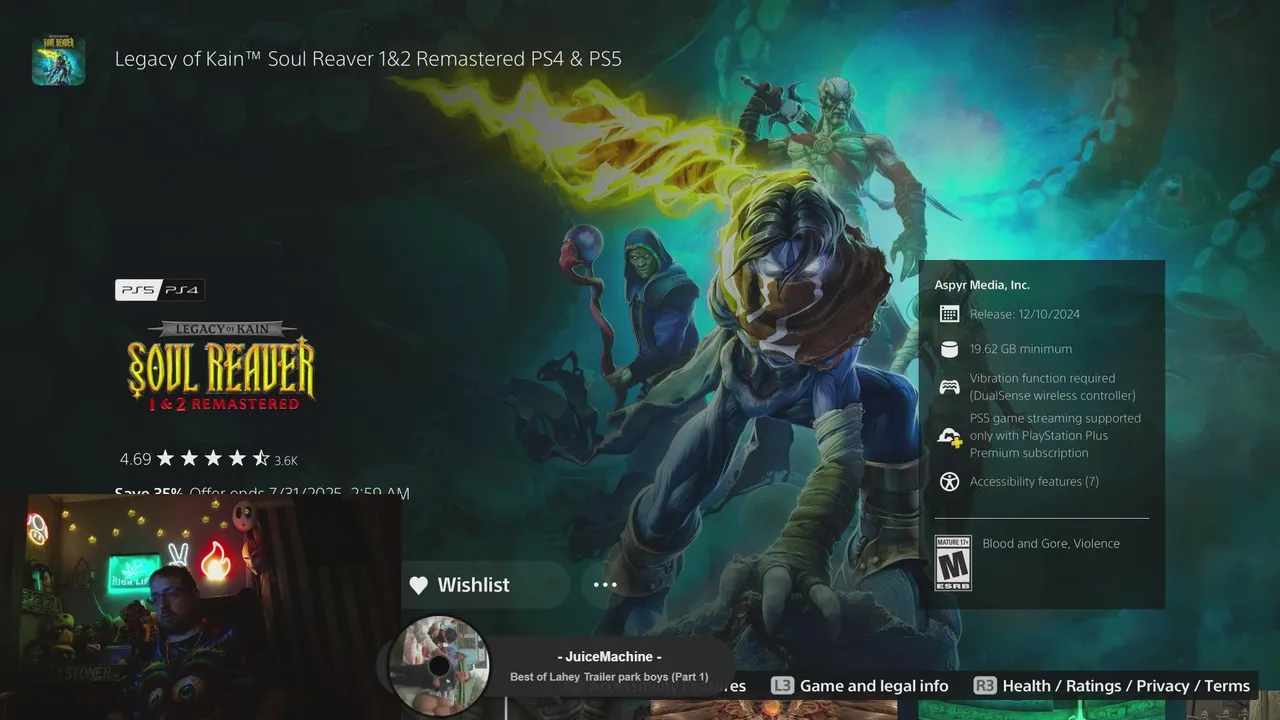Click the storage size disk icon
Screen dimensions: 1280x720
point(949,349)
